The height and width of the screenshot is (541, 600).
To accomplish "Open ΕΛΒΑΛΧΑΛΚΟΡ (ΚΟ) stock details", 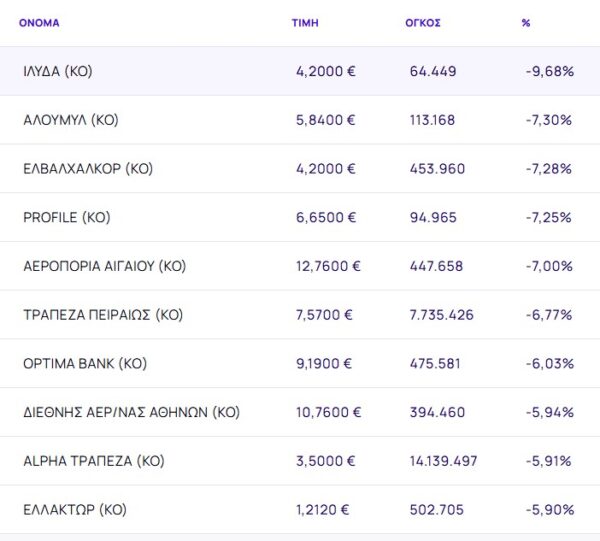I will (x=88, y=169).
